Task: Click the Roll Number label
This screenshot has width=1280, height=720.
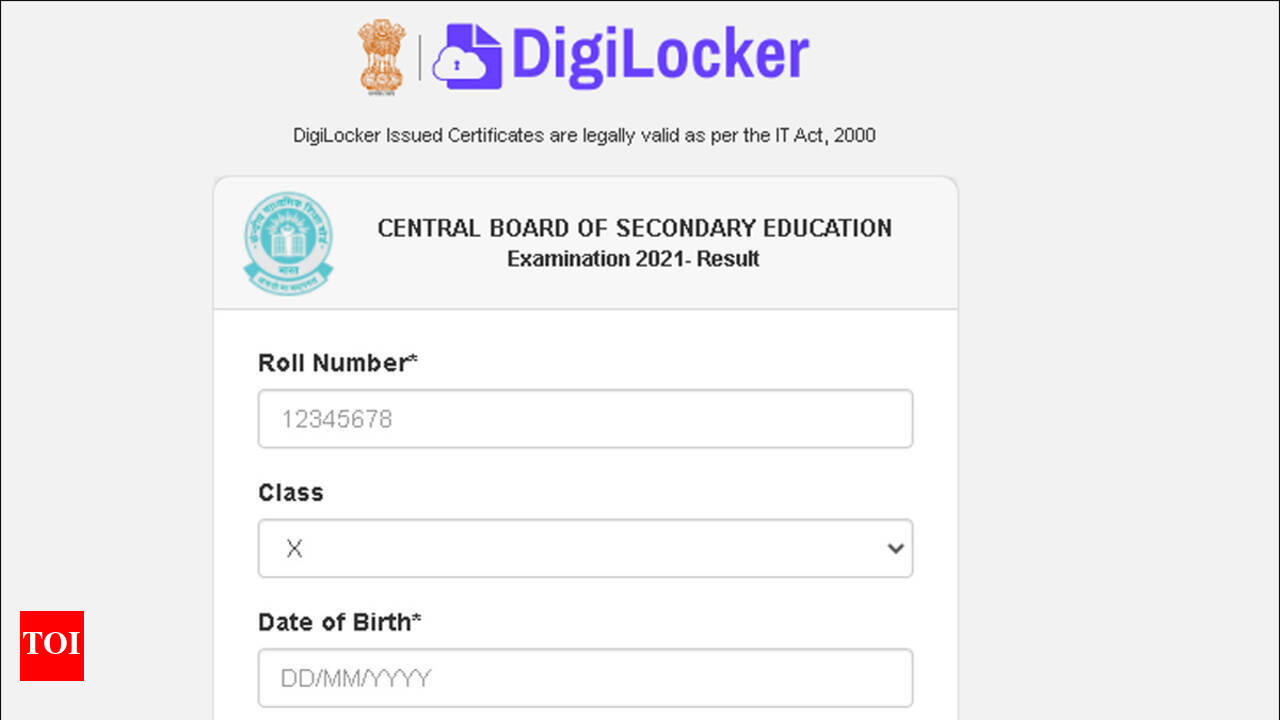Action: [331, 363]
